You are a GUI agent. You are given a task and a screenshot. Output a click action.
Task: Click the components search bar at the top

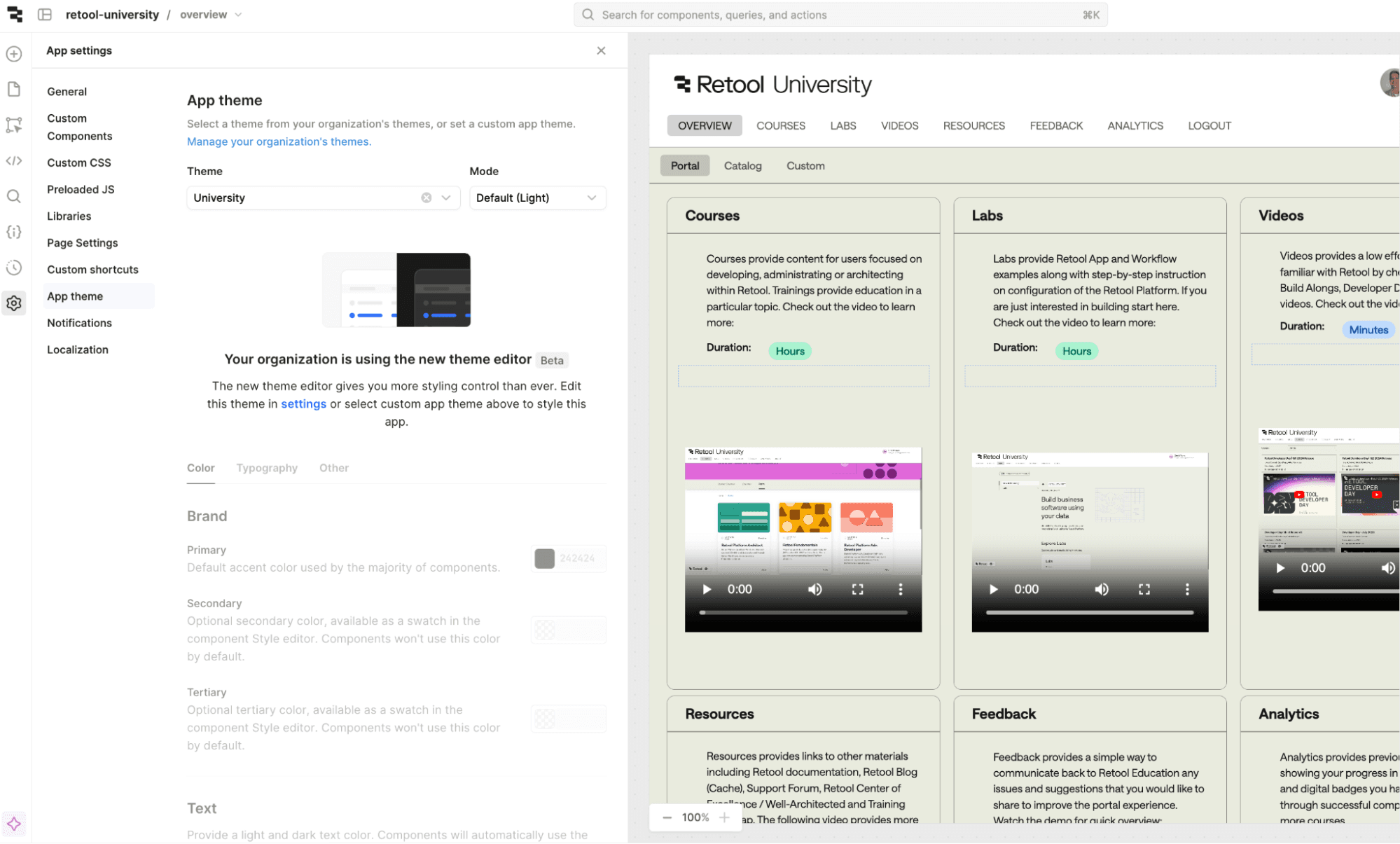click(x=840, y=14)
